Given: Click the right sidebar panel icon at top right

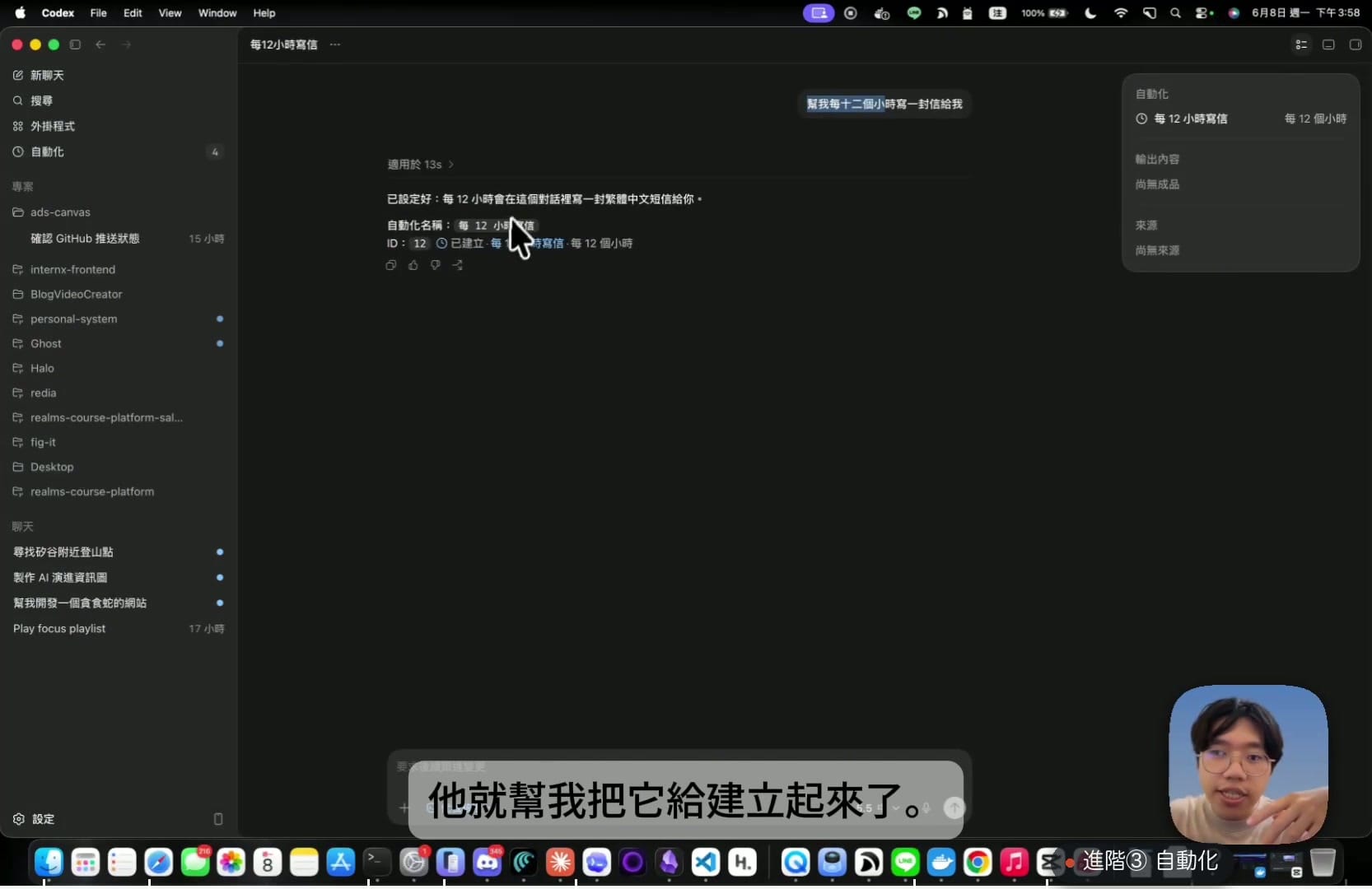Looking at the screenshot, I should tap(1355, 44).
